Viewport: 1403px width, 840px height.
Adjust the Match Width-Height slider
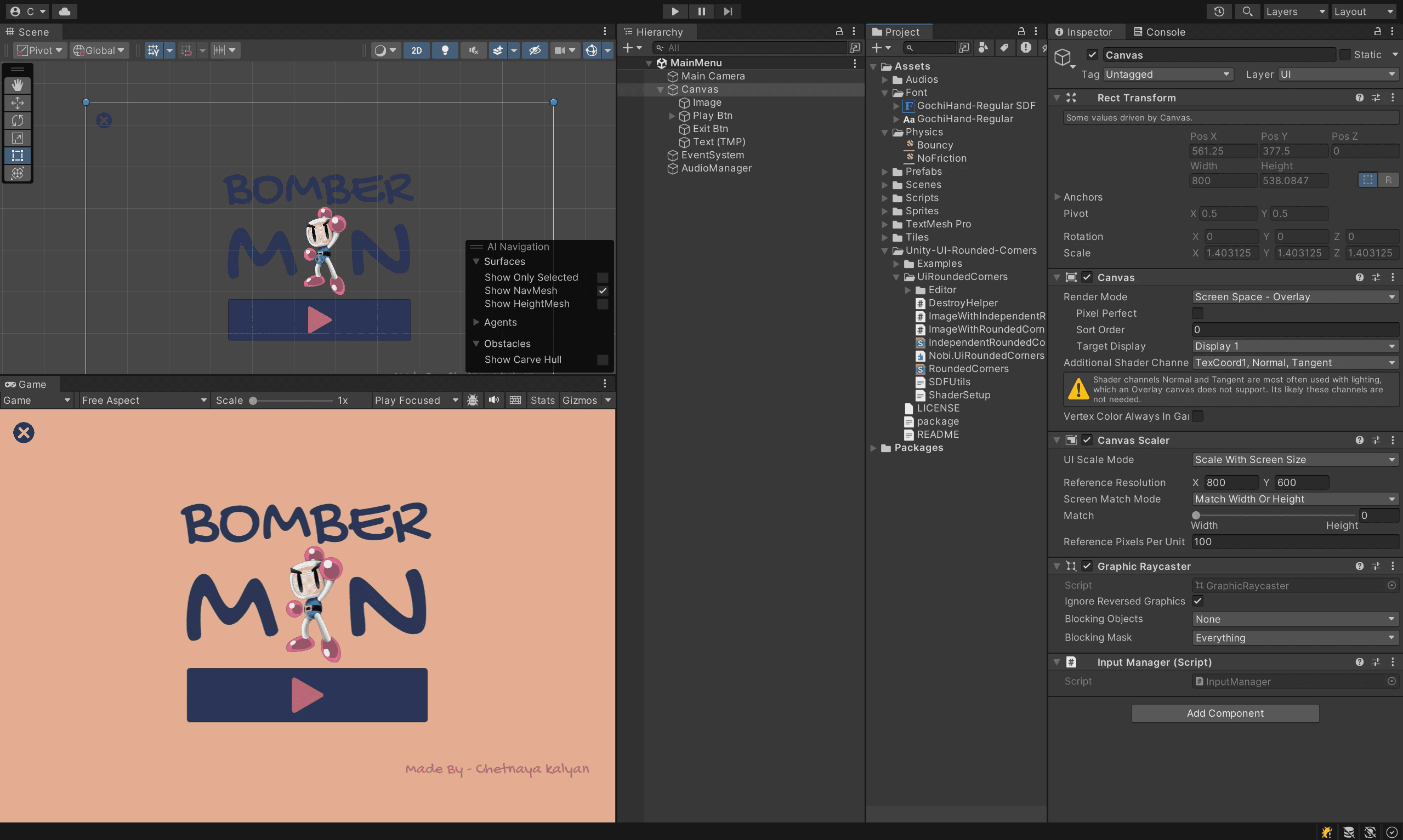[1196, 515]
